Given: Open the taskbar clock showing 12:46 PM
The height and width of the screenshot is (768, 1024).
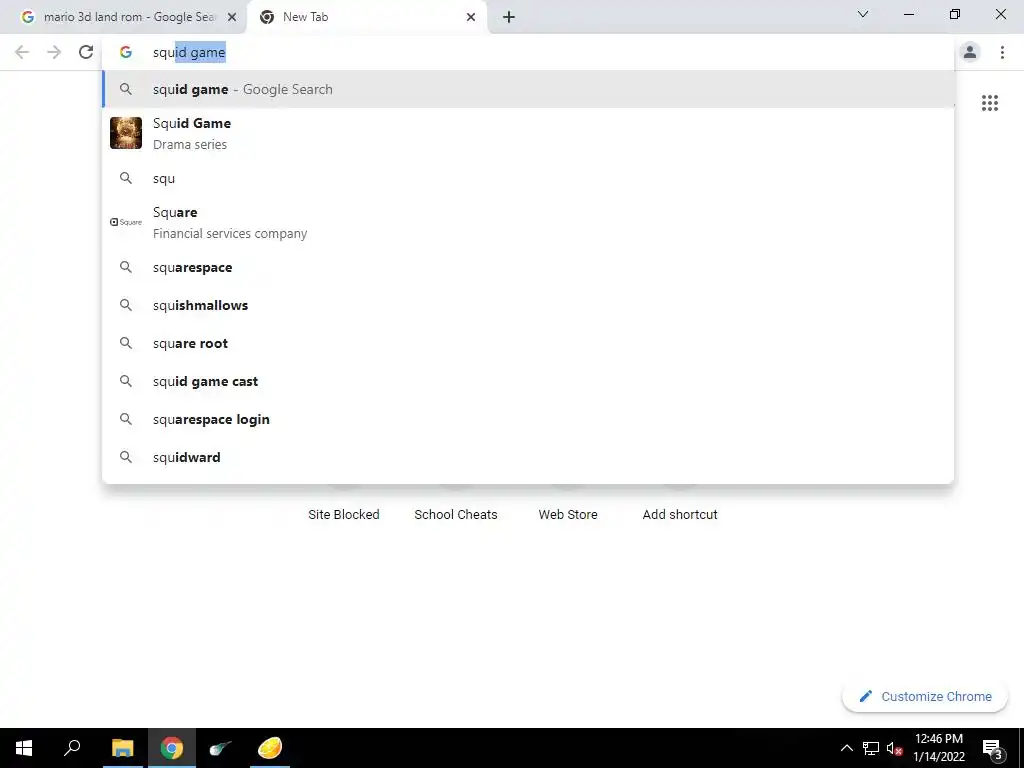Looking at the screenshot, I should pyautogui.click(x=938, y=748).
